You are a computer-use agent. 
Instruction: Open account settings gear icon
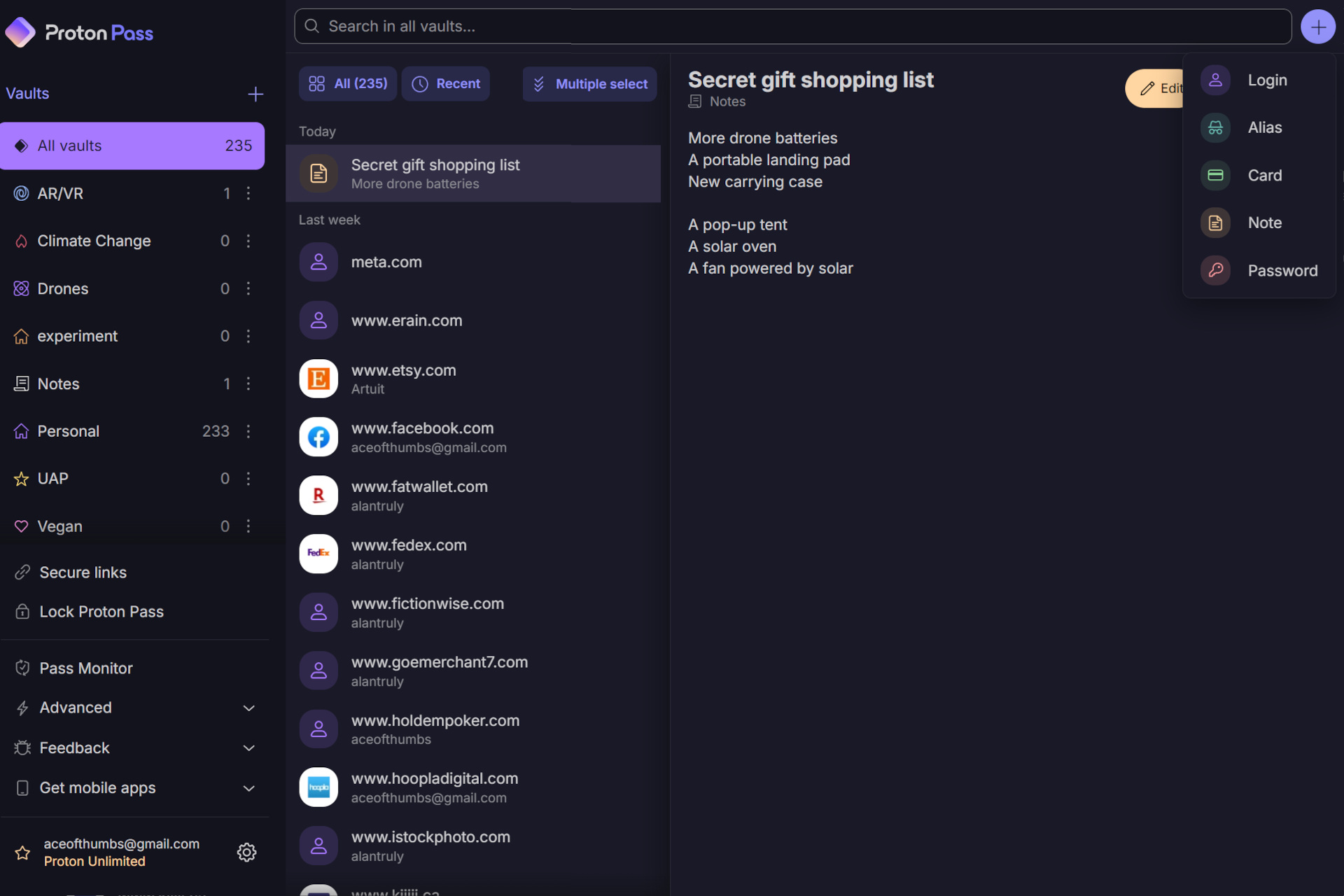click(246, 852)
